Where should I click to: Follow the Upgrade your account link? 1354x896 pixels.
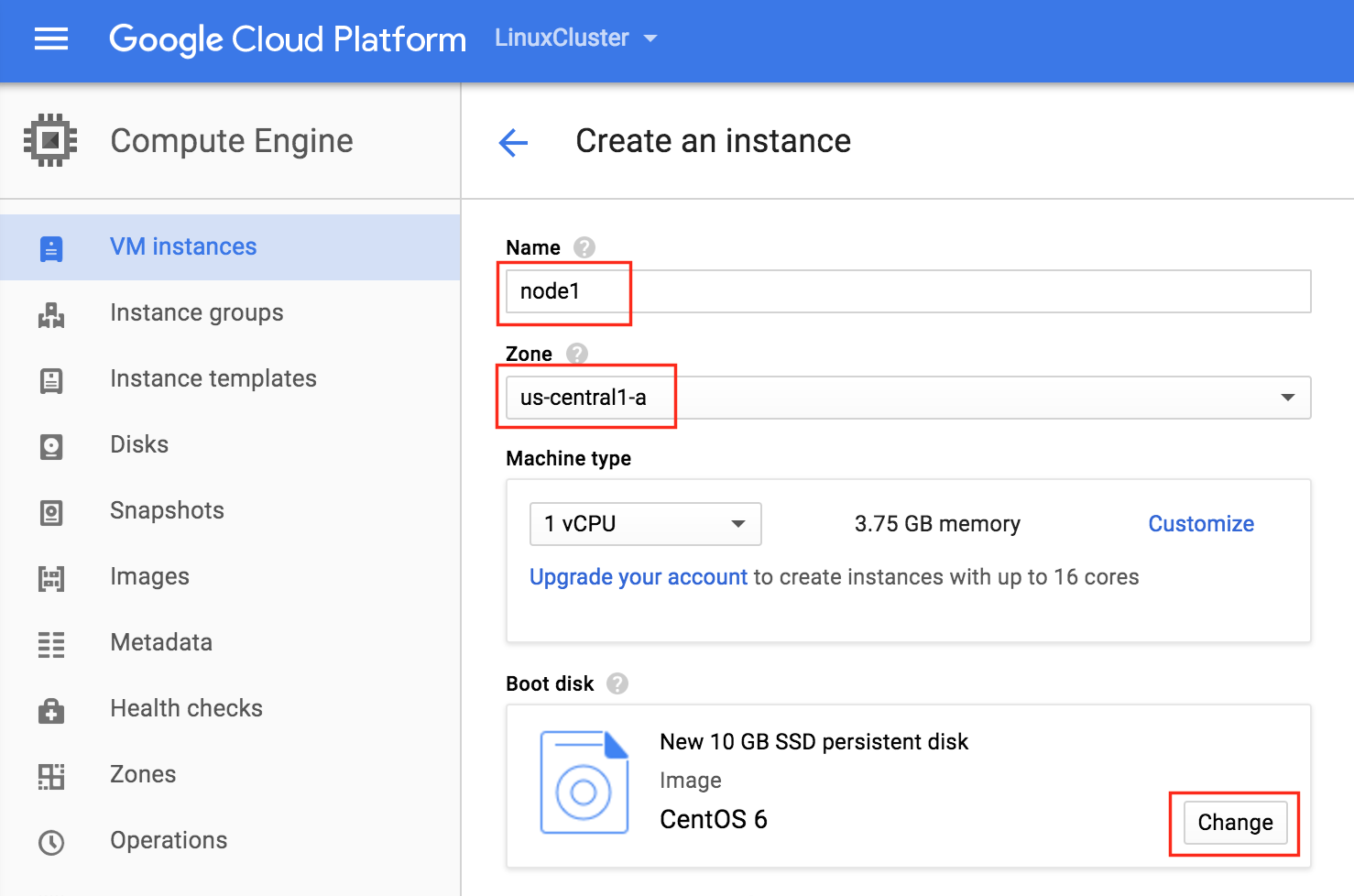point(639,577)
